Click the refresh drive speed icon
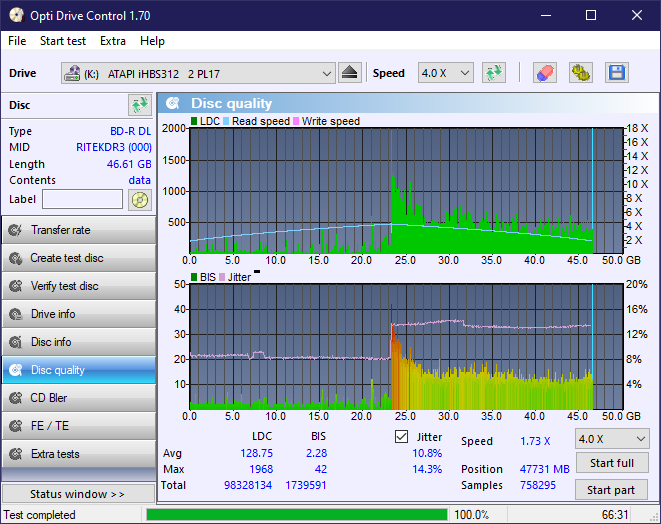Viewport: 661px width, 524px height. [x=494, y=73]
